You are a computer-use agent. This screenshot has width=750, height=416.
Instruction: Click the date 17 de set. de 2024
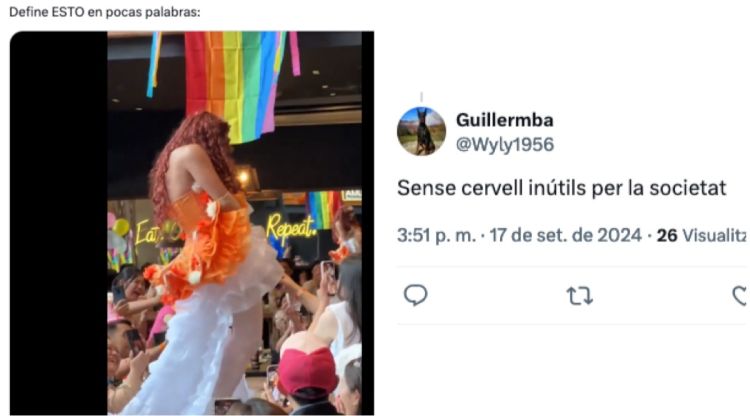565,235
